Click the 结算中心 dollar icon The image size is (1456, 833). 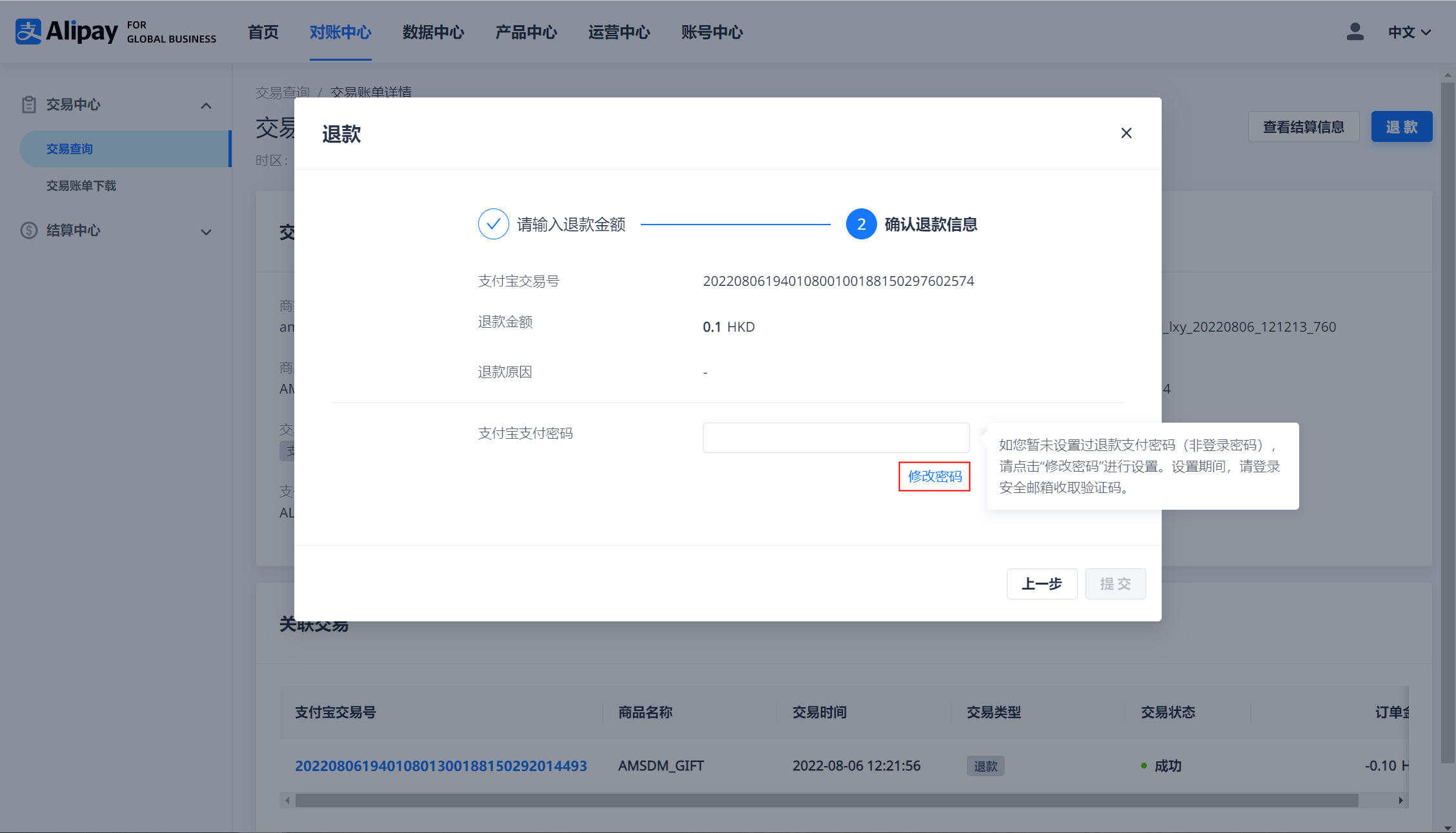point(29,230)
